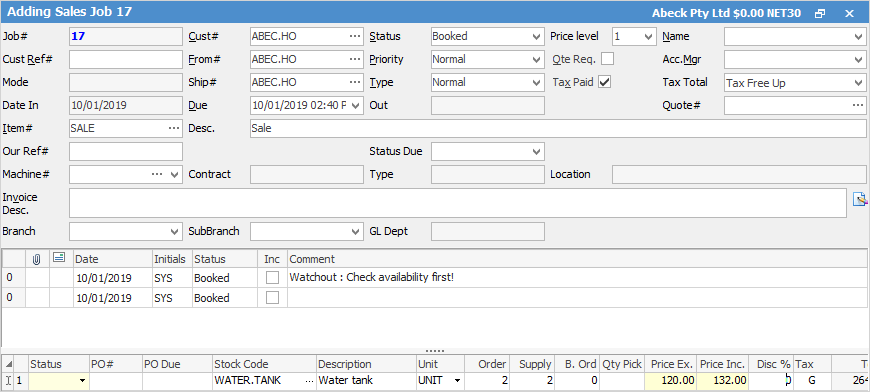
Task: Restore the Sales Job window size
Action: 820,13
